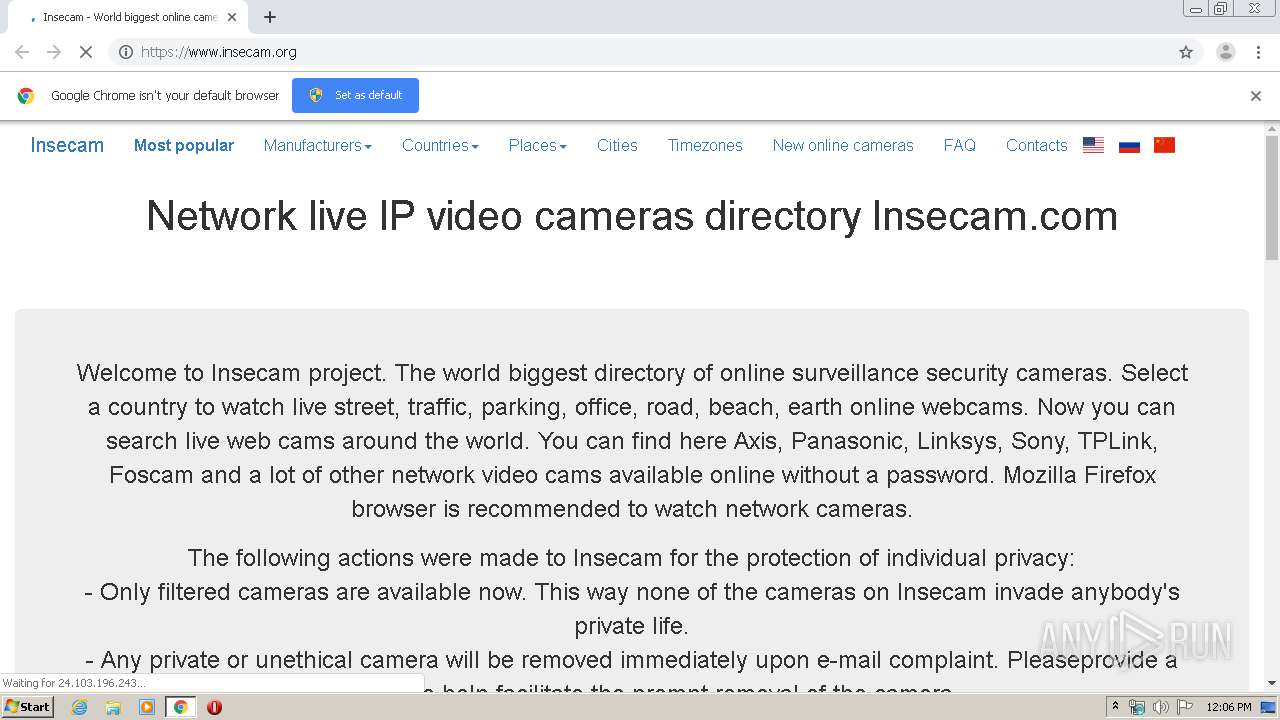Go to New online cameras
The height and width of the screenshot is (720, 1280).
(x=843, y=145)
